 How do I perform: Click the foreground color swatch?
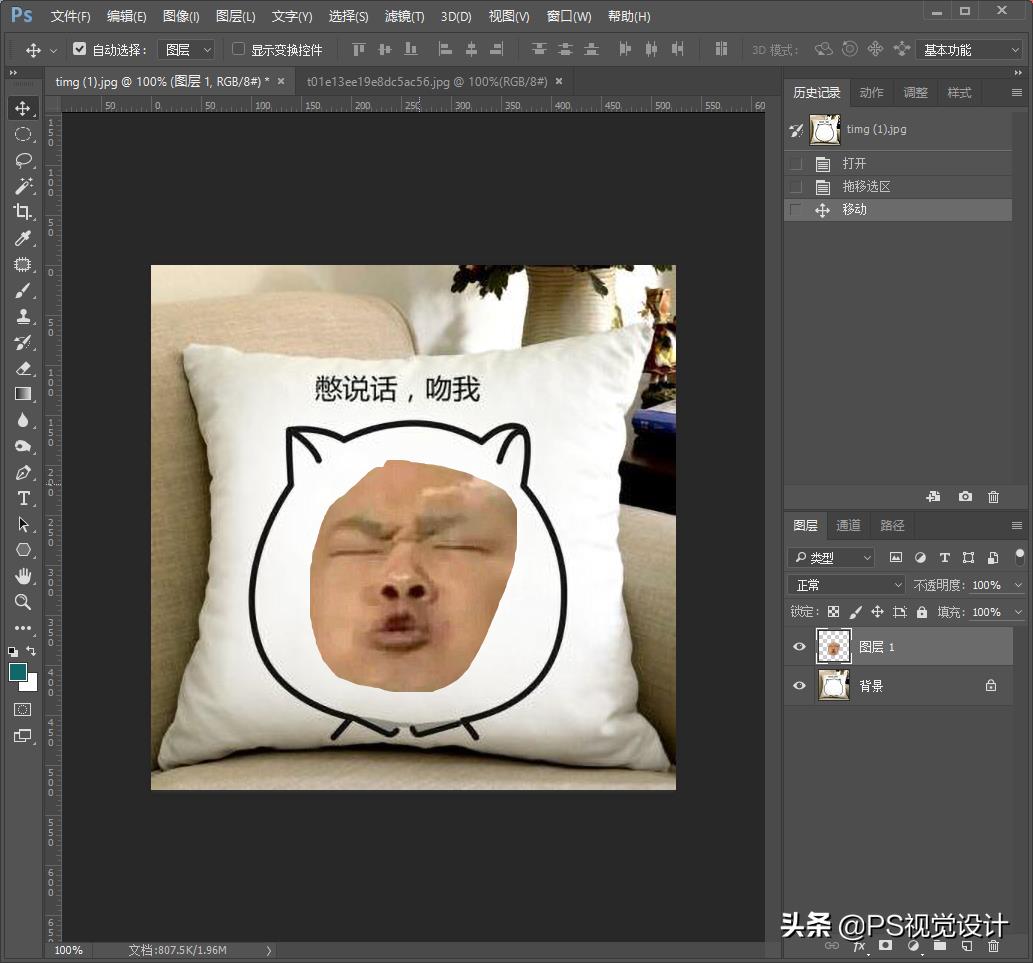[18, 672]
